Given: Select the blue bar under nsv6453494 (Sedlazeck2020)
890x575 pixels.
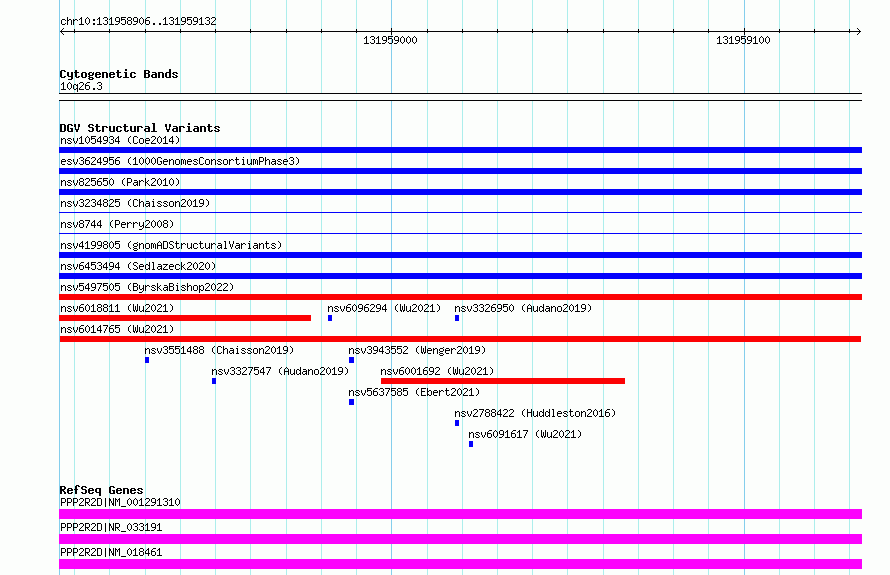Looking at the screenshot, I should [460, 276].
